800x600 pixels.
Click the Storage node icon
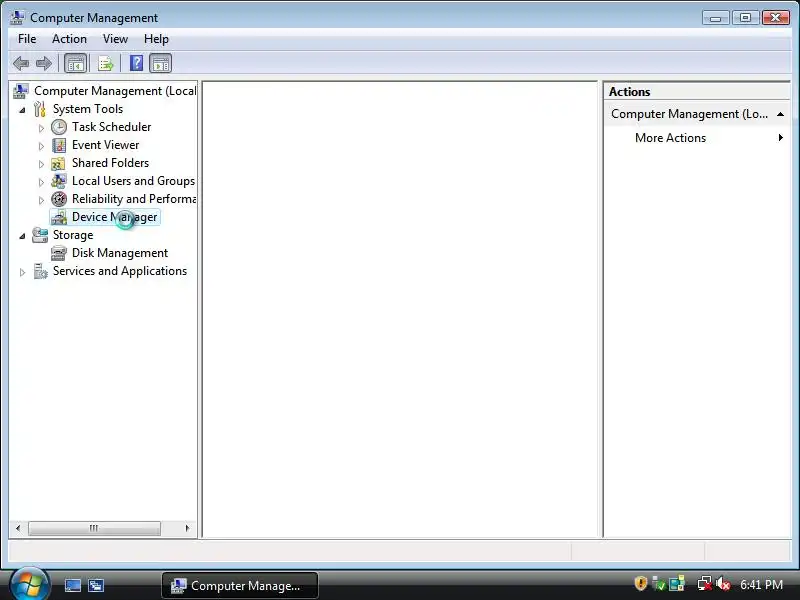coord(40,235)
